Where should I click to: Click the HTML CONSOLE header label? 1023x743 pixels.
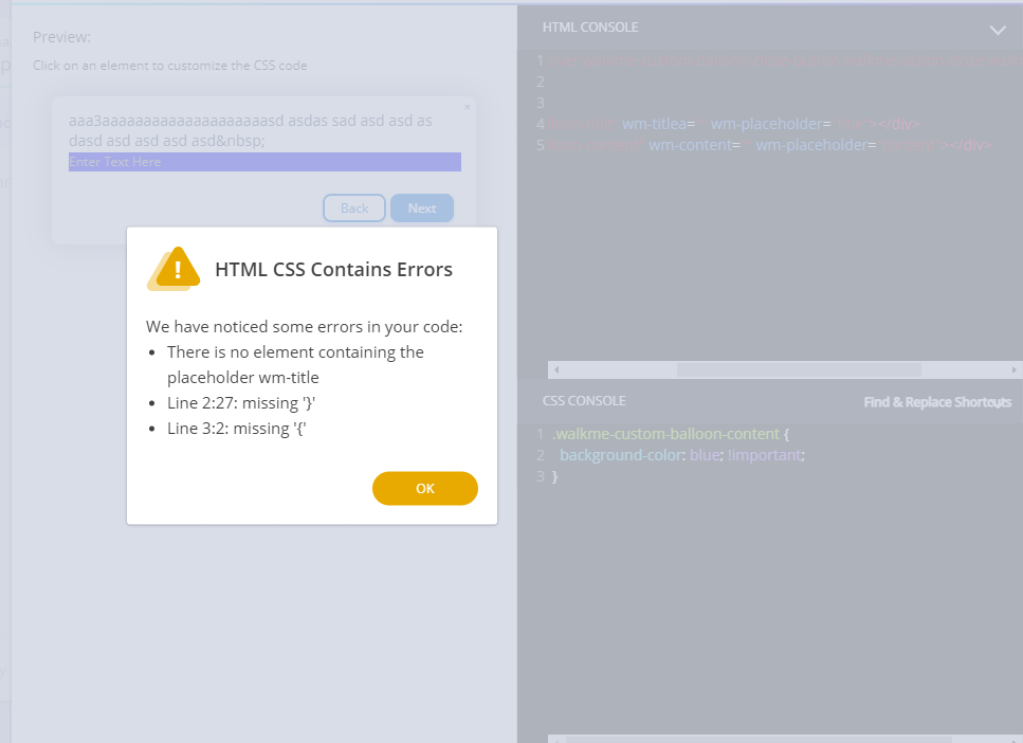(590, 27)
